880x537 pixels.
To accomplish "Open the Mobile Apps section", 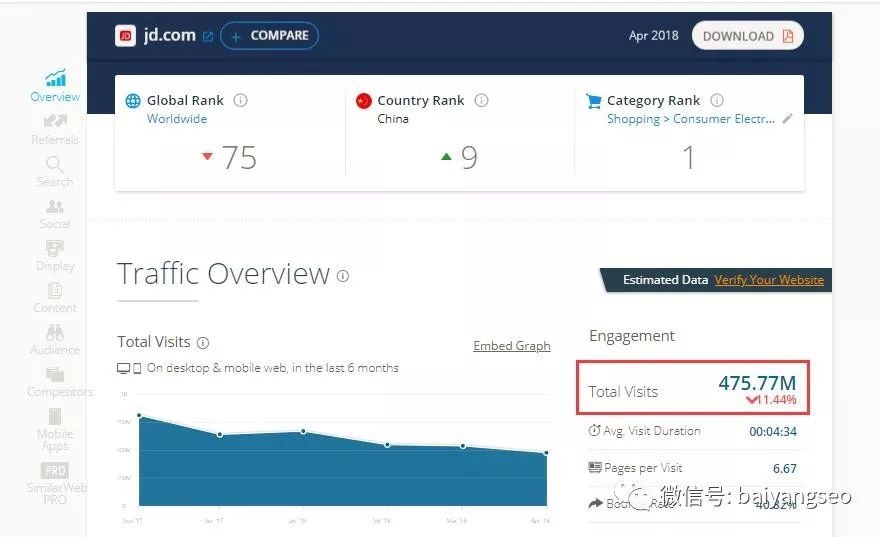I will pos(55,430).
